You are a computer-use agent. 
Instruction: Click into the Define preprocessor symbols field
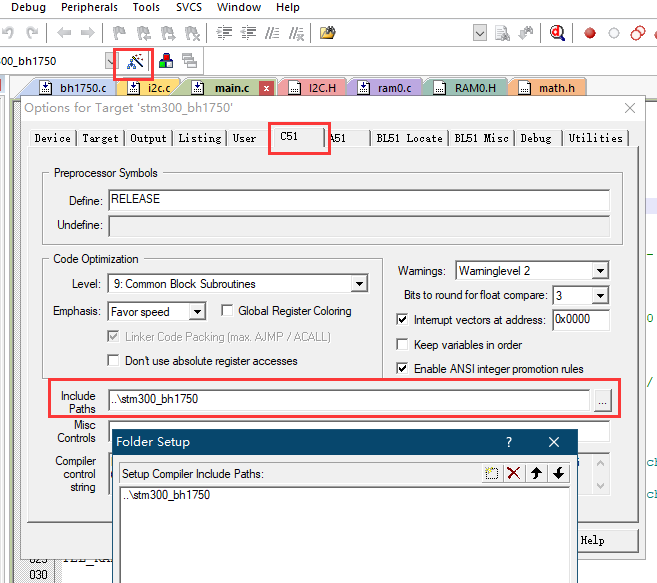pyautogui.click(x=359, y=200)
